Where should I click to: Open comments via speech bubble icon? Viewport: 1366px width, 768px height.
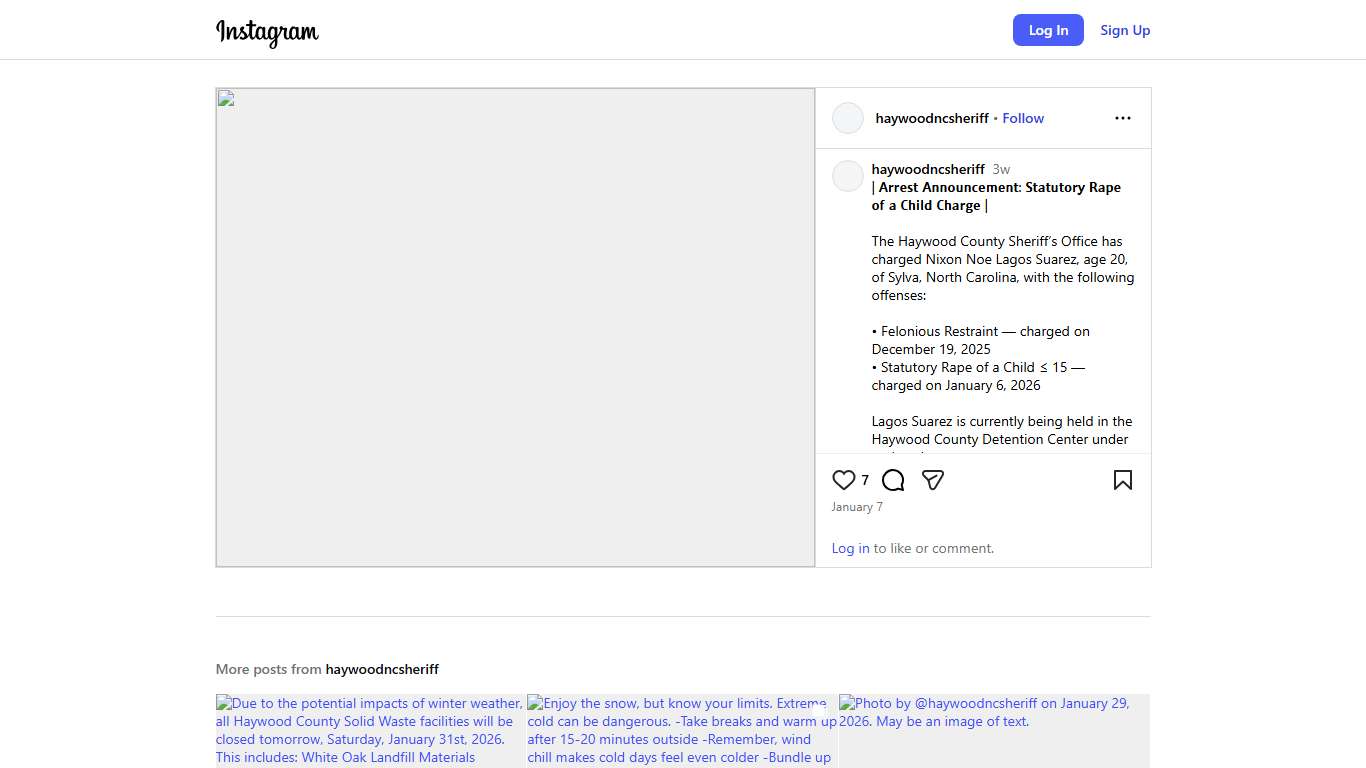(893, 480)
